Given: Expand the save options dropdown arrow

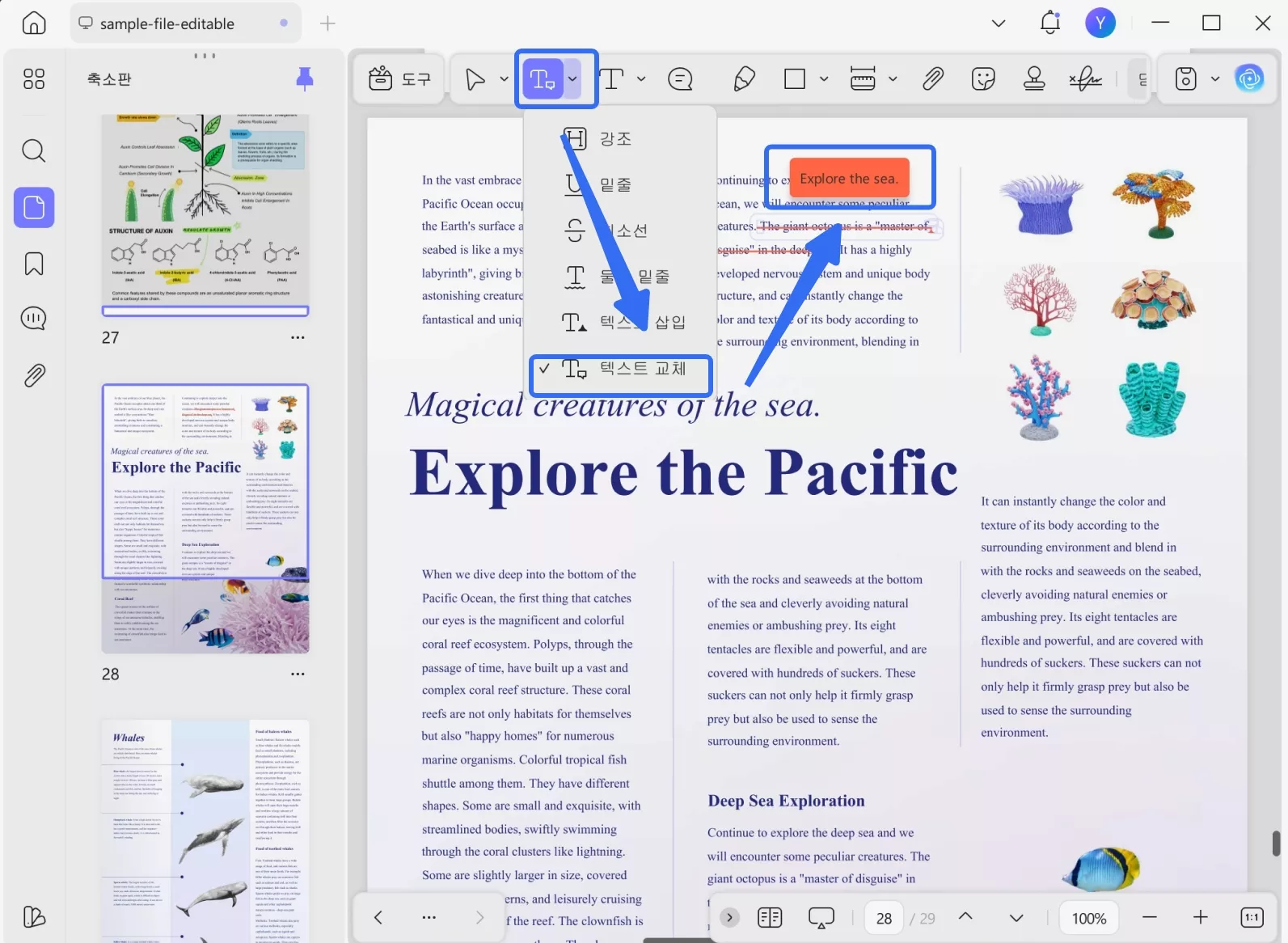Looking at the screenshot, I should click(x=1214, y=78).
